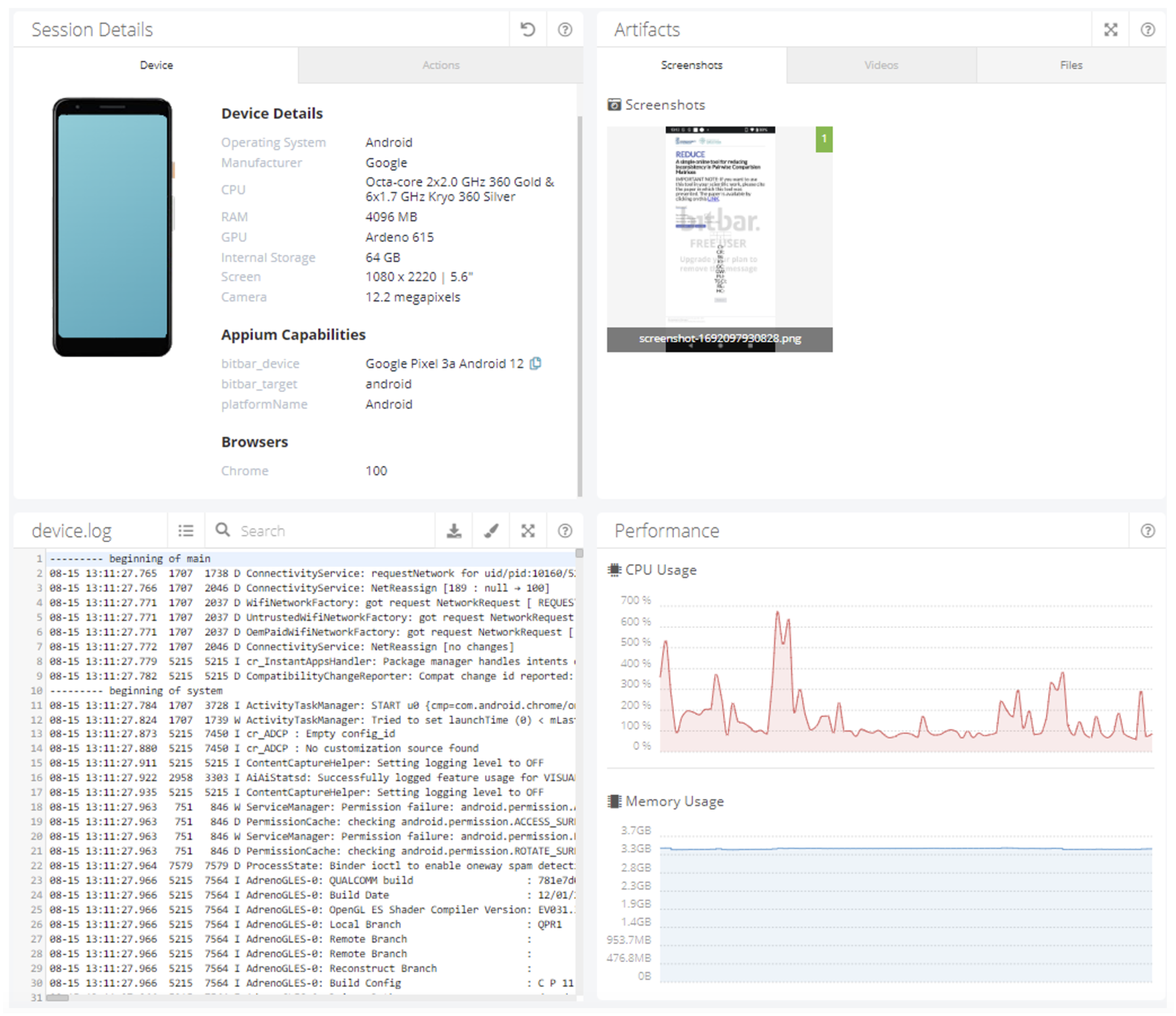Click the Pixel 3a device image
1176x1016 pixels.
tap(113, 227)
